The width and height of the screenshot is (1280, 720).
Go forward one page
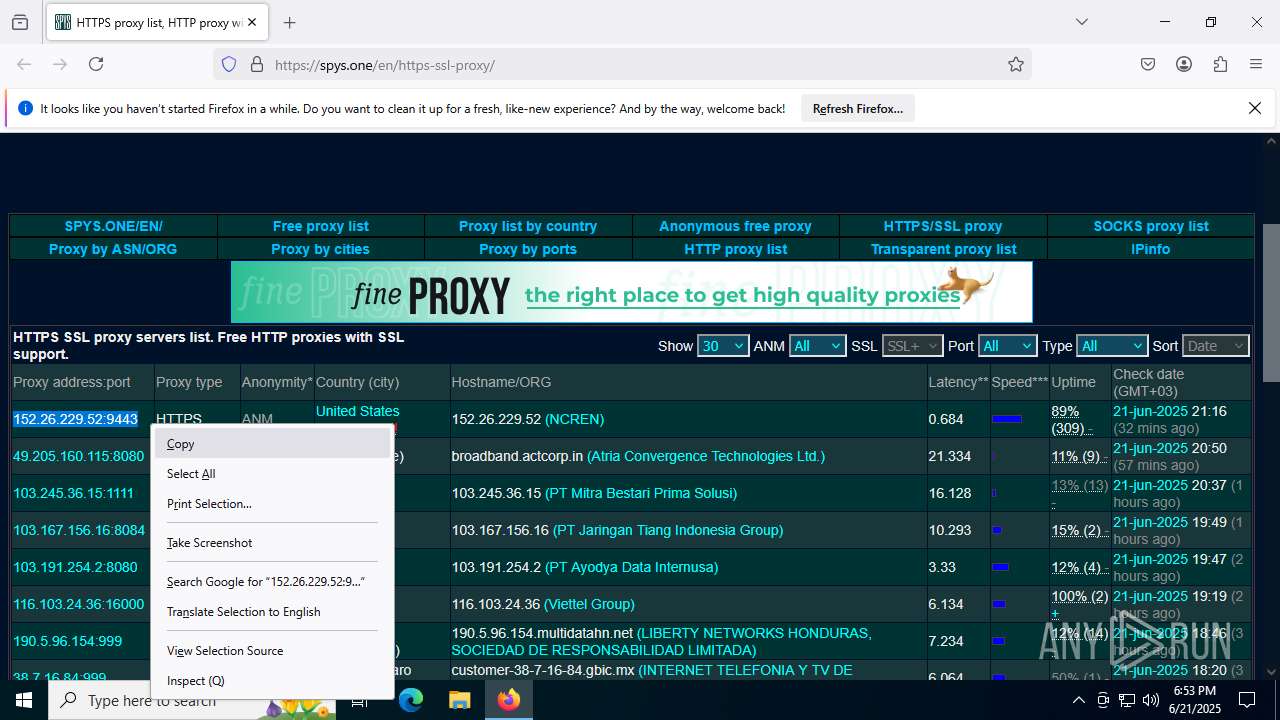[60, 64]
